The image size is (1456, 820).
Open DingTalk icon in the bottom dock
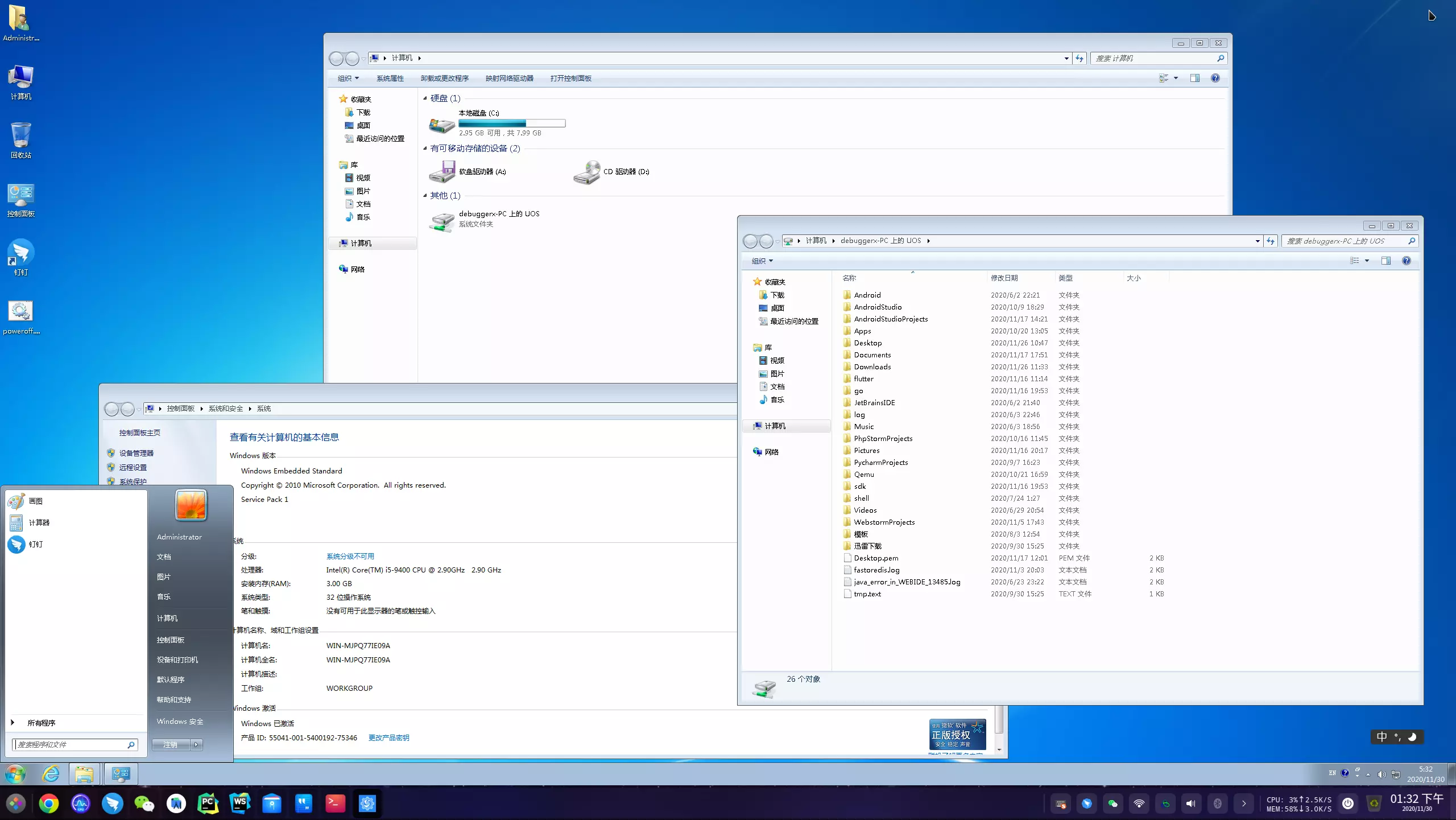[x=113, y=803]
